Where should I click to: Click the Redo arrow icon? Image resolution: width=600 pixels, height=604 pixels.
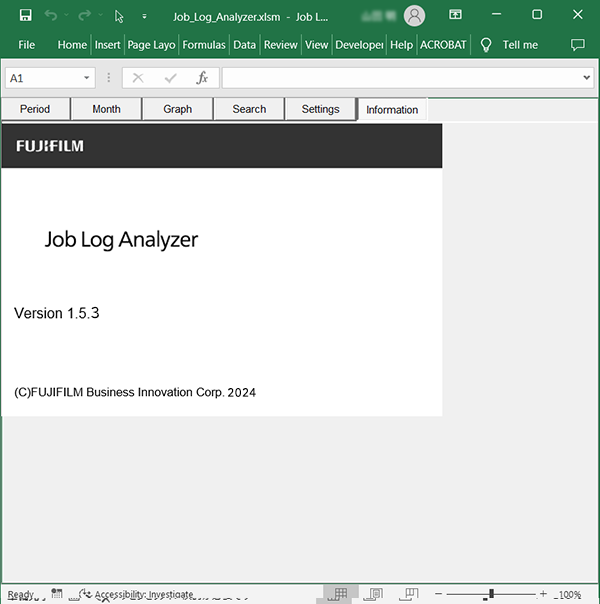click(84, 15)
